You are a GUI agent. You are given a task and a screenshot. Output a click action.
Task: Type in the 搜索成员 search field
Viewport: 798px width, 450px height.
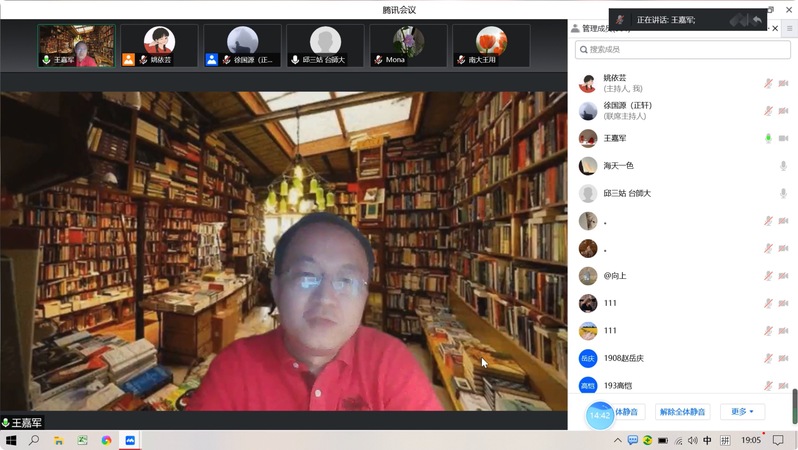point(680,49)
